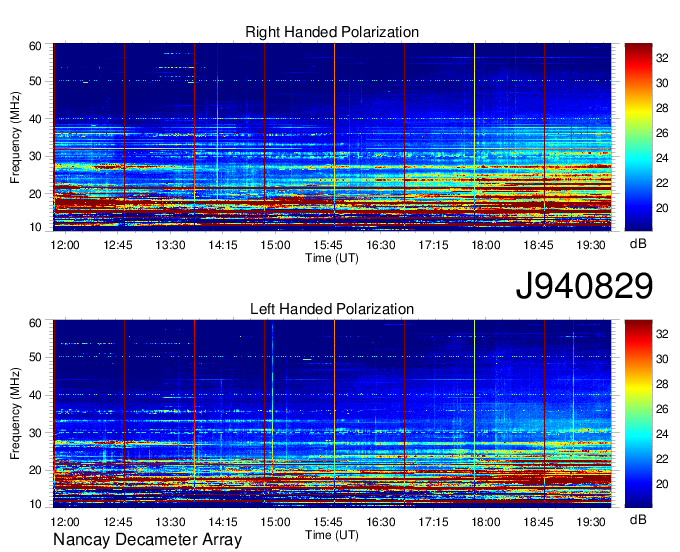Screen dimensions: 680x552
Task: Click the 60 MHz tick on the top plot
Action: click(35, 46)
